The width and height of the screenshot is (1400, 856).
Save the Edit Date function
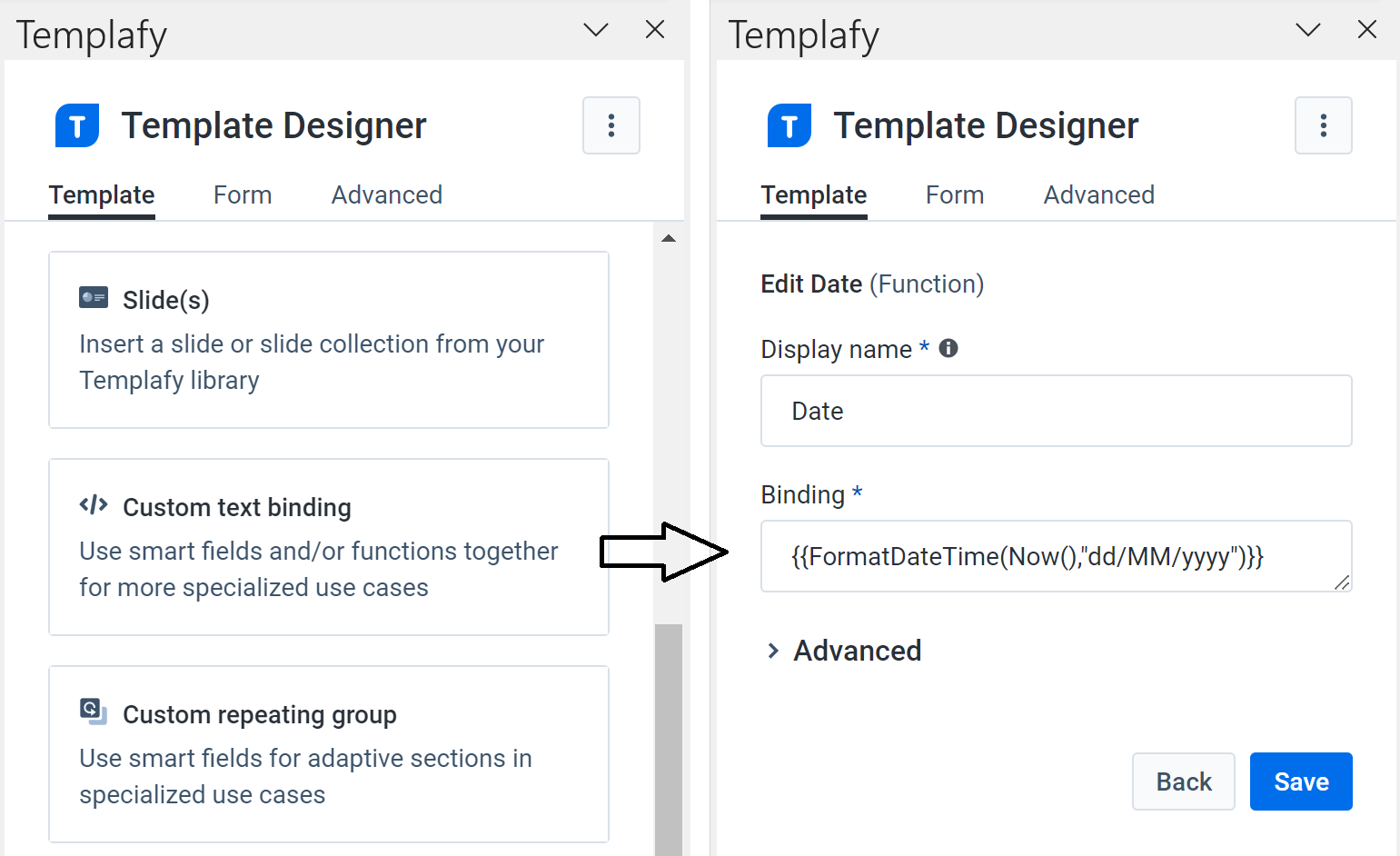[x=1300, y=781]
